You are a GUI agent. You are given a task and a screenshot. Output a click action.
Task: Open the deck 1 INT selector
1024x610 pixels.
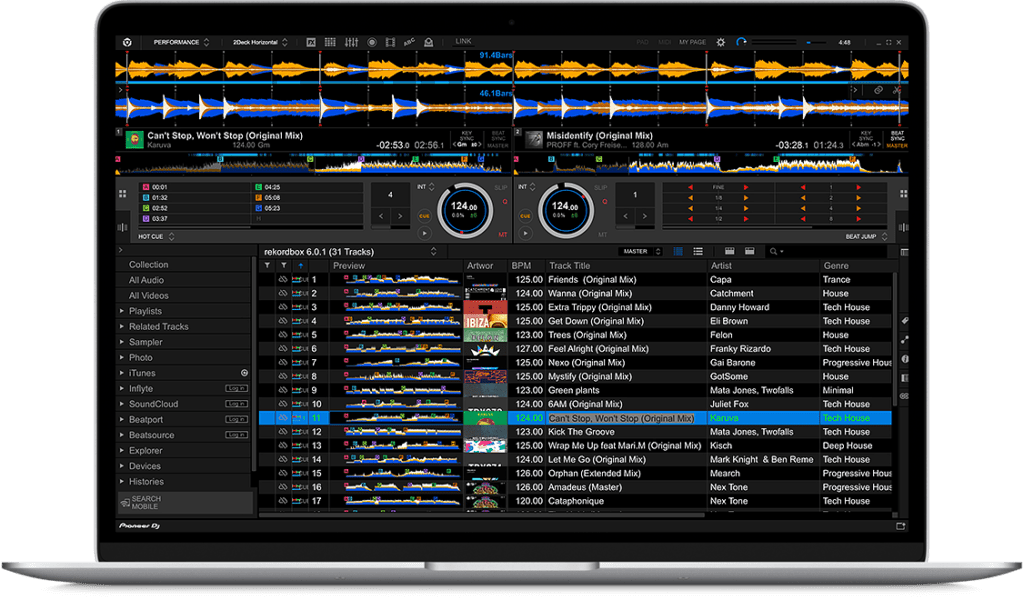point(426,187)
